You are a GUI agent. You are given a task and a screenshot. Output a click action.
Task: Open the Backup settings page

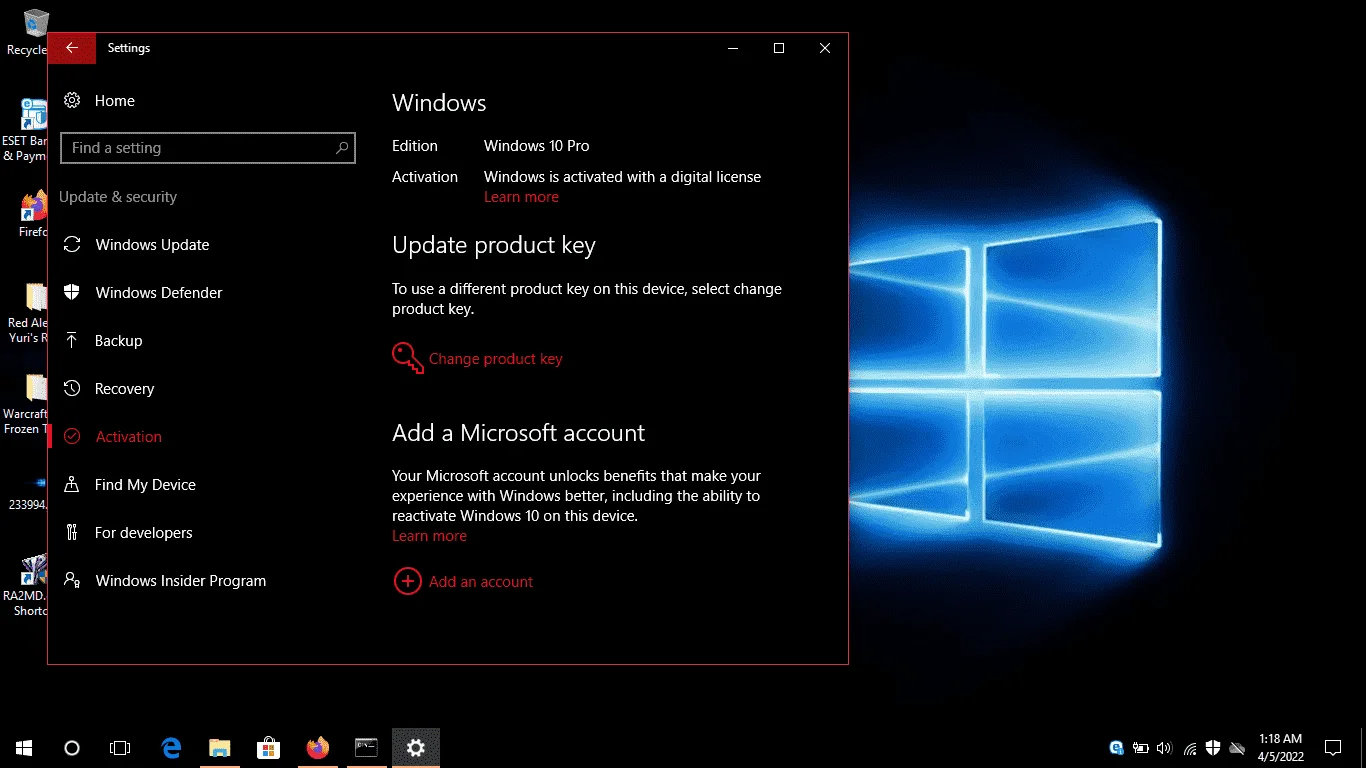pos(102,341)
